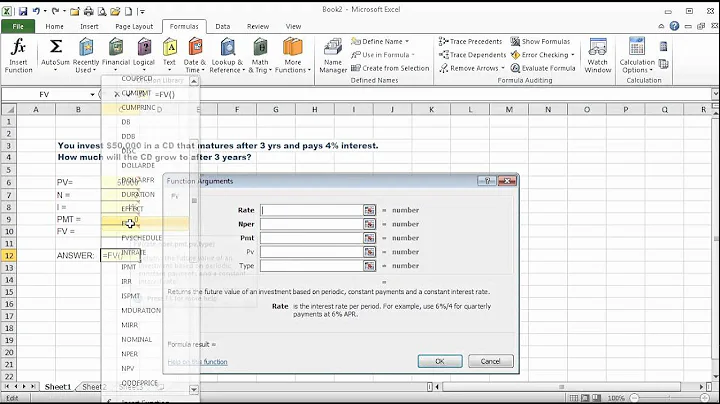Open the File tab
Screen dimensions: 720x404
pyautogui.click(x=18, y=26)
